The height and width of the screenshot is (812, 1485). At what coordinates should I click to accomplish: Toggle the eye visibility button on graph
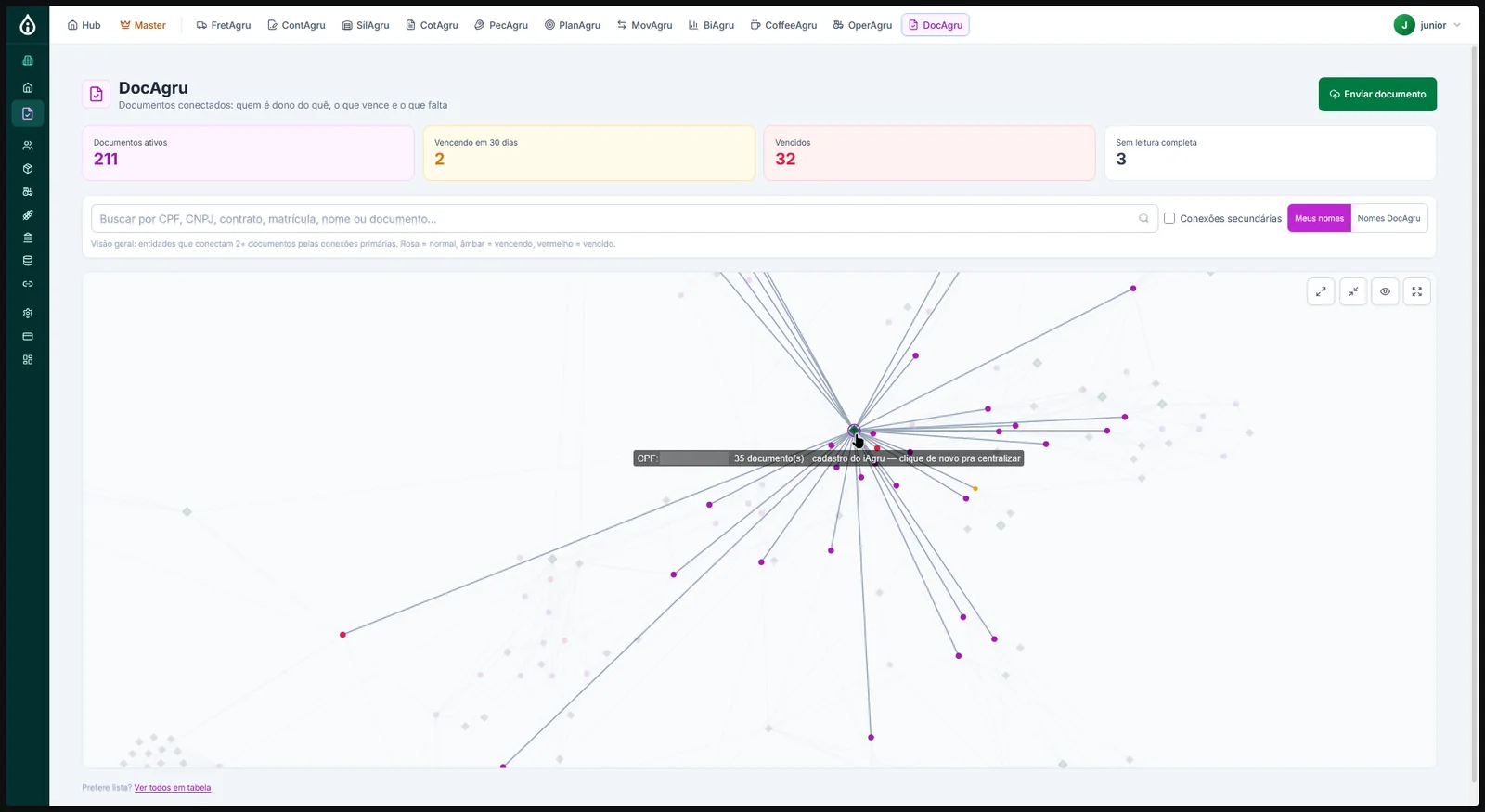(x=1385, y=291)
